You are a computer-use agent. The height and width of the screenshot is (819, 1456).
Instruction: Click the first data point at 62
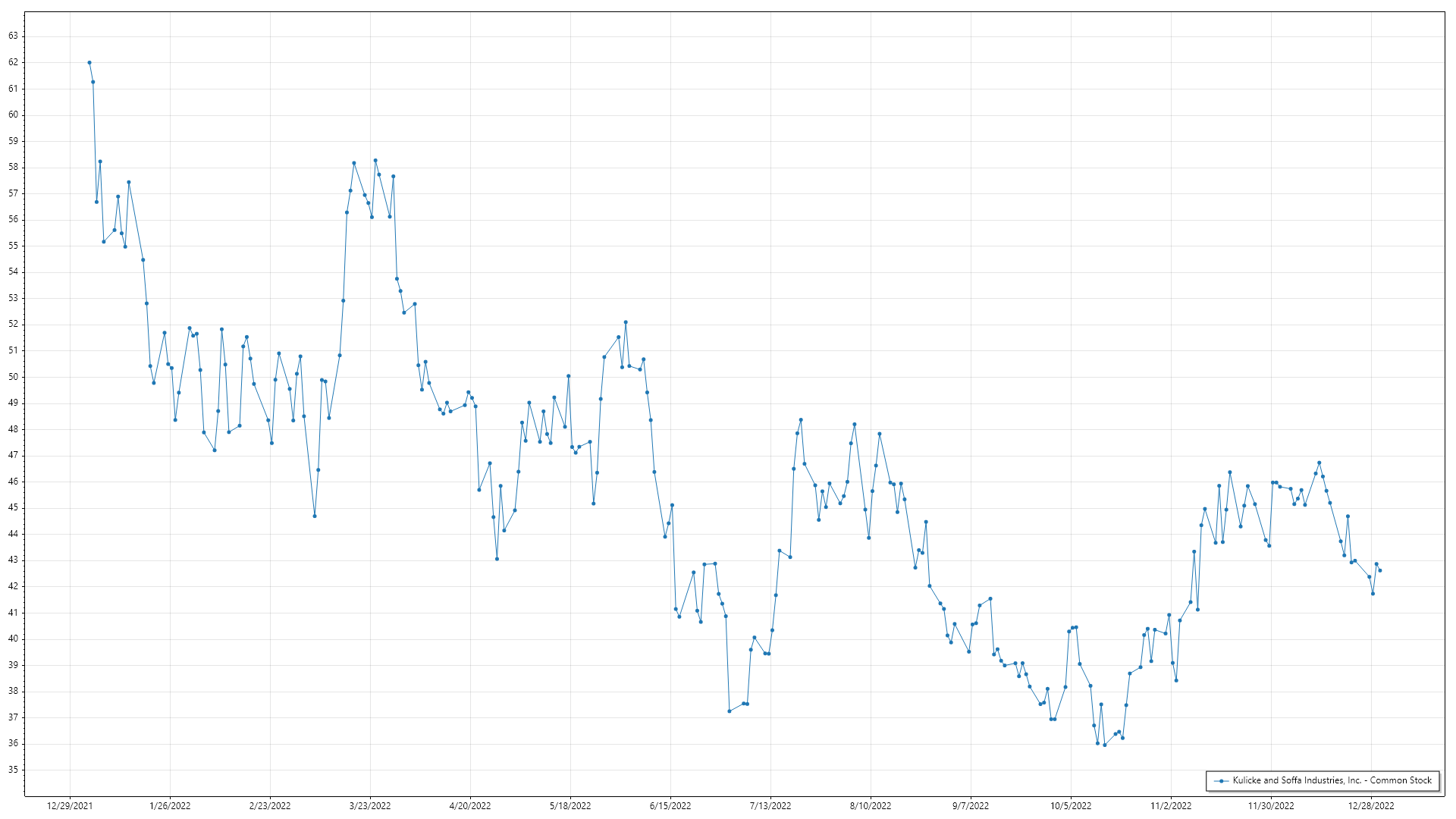(x=89, y=63)
